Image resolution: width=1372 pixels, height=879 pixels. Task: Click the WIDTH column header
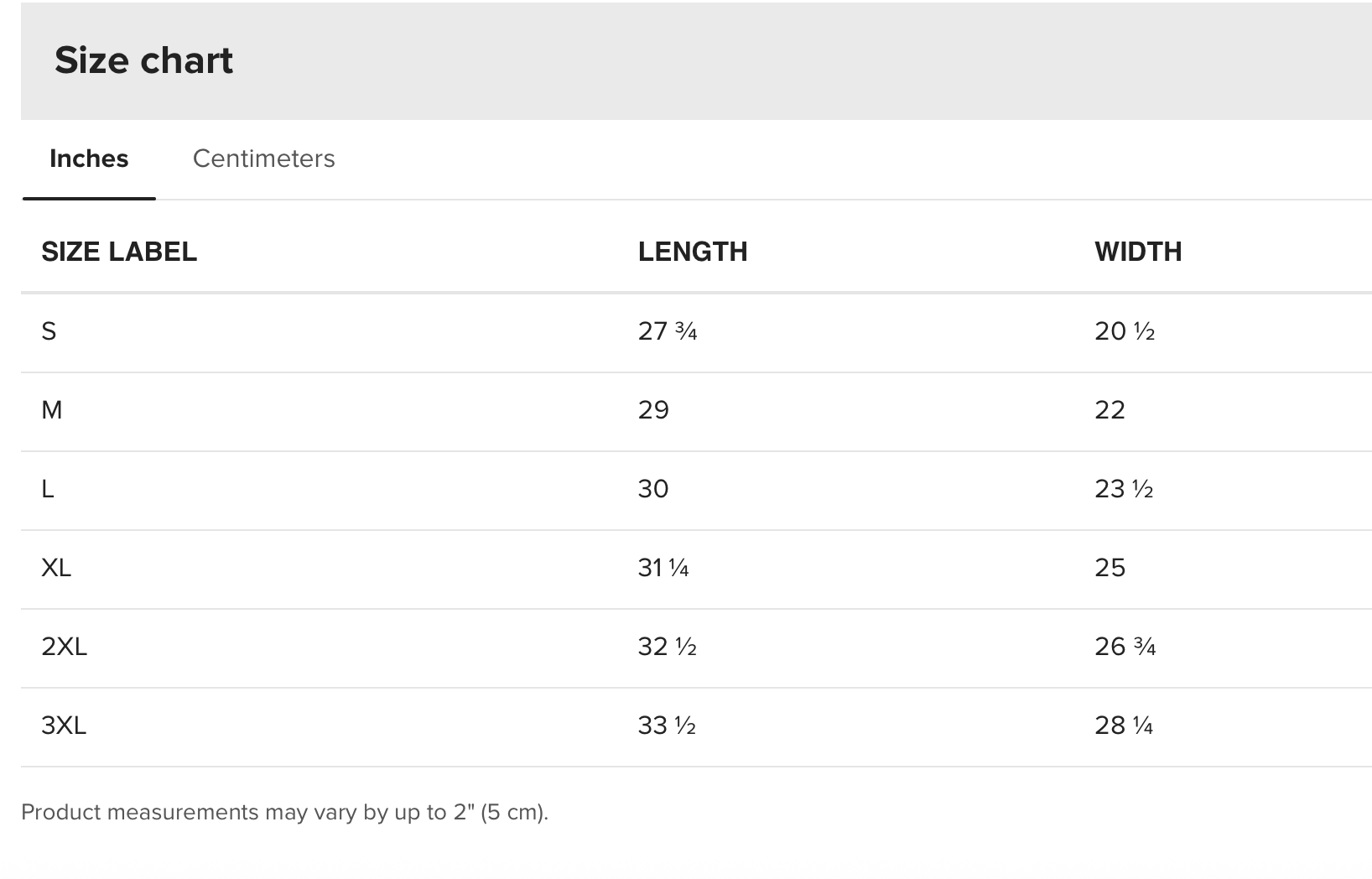(x=1138, y=252)
